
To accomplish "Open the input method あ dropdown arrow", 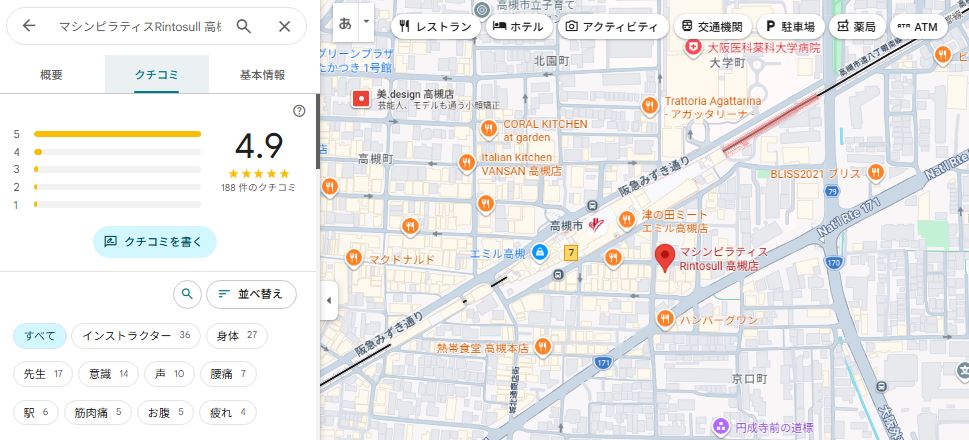I will coord(367,21).
